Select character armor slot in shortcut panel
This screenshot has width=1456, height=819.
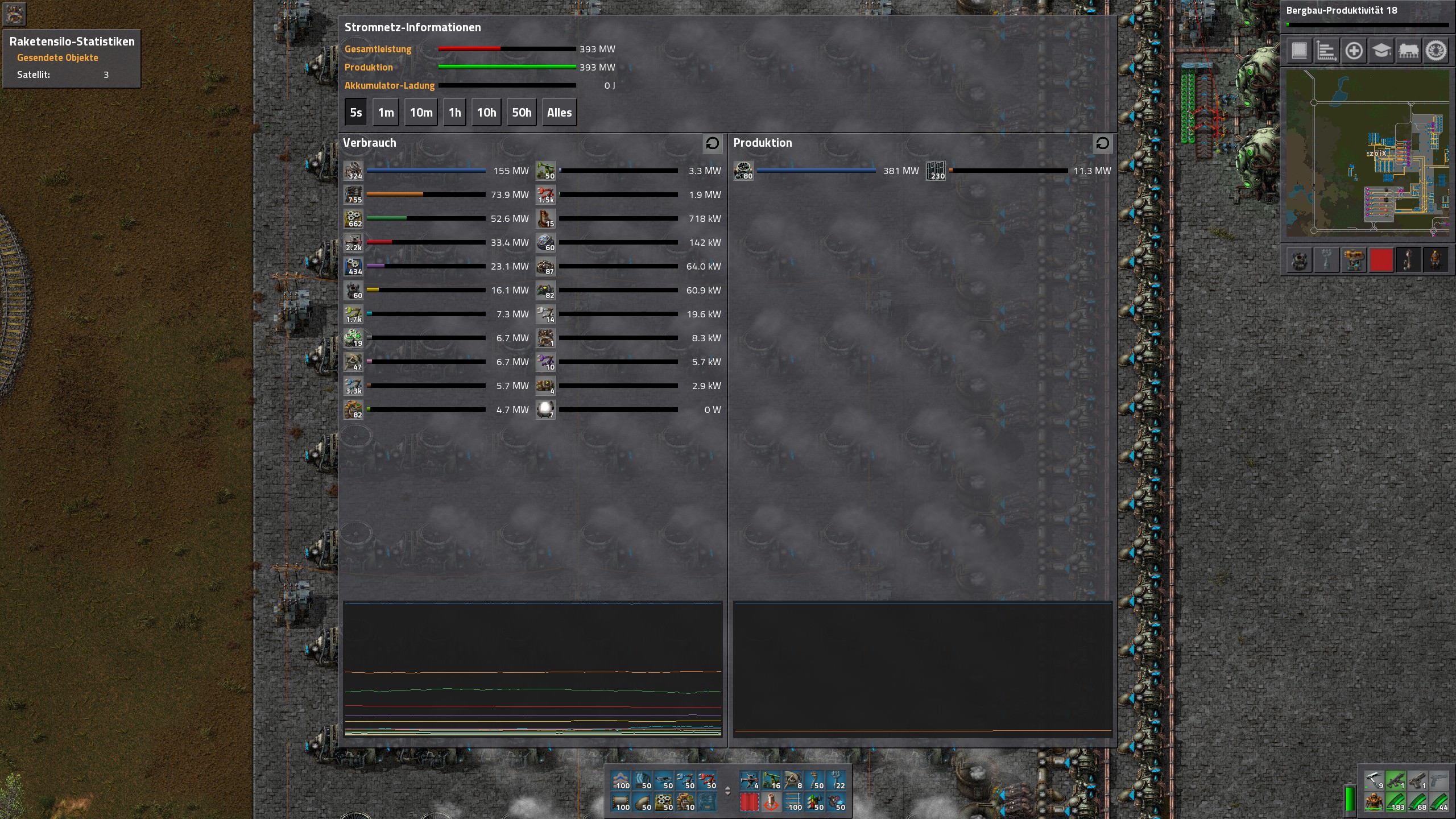click(1436, 260)
